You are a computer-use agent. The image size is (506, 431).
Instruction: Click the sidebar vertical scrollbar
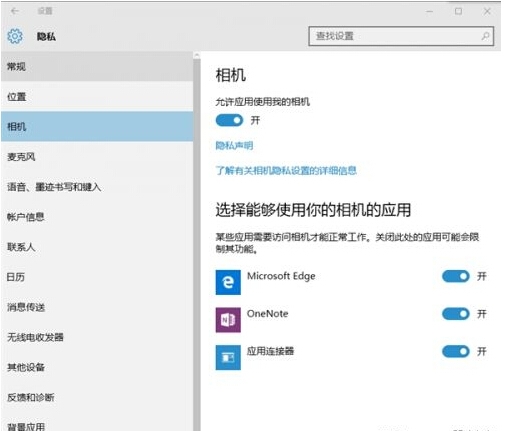[197, 241]
